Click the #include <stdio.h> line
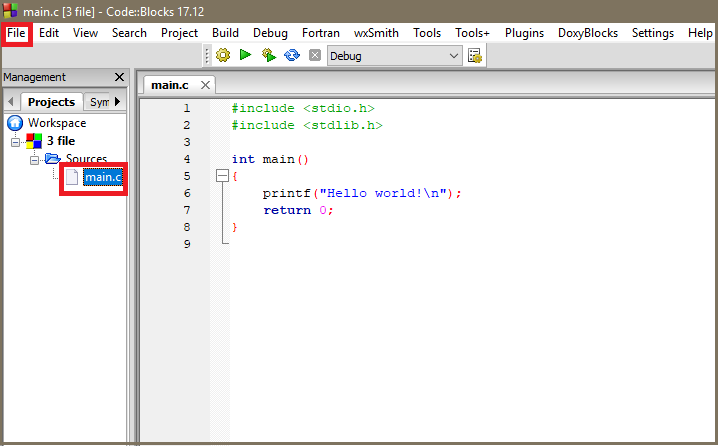Viewport: 718px width, 446px height. pyautogui.click(x=303, y=109)
